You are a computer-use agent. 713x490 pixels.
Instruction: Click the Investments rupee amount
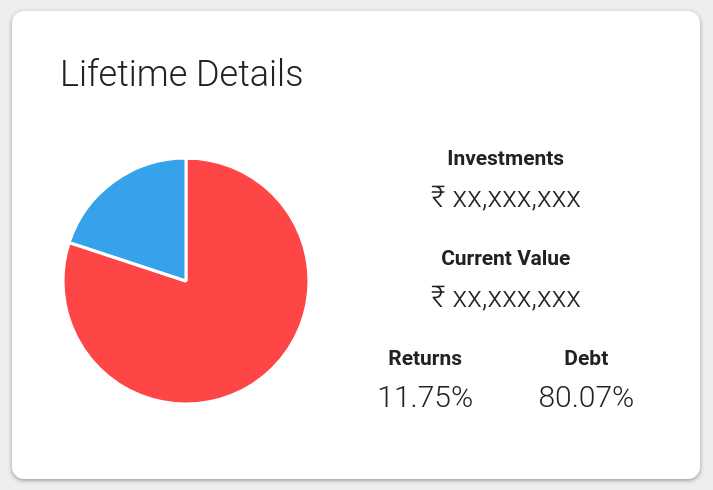tap(505, 198)
